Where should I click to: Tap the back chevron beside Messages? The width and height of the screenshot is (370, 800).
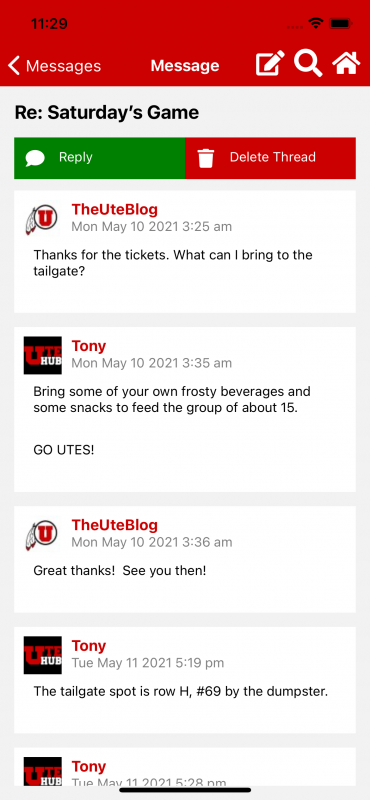14,66
